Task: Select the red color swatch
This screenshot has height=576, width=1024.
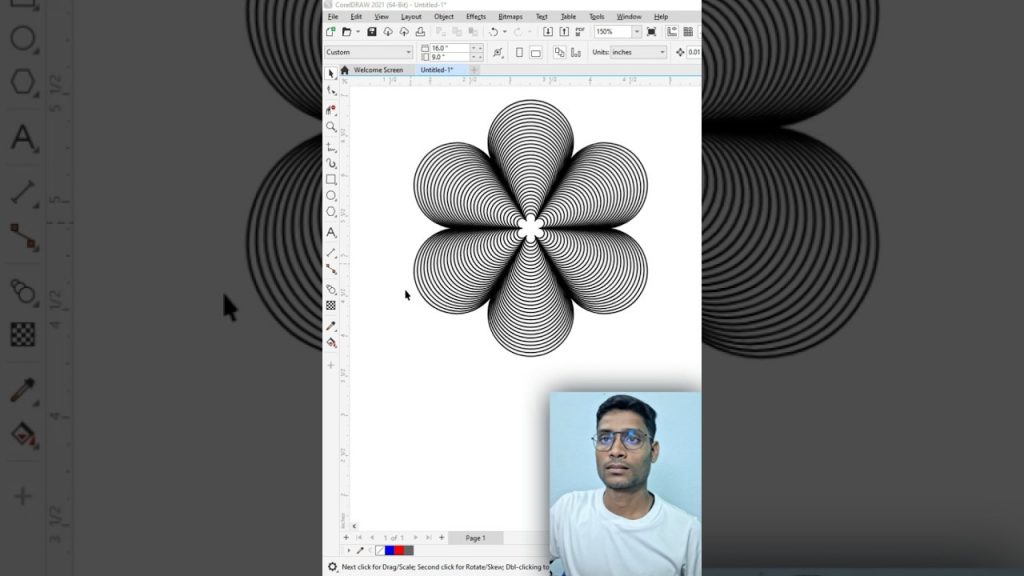Action: click(x=399, y=550)
